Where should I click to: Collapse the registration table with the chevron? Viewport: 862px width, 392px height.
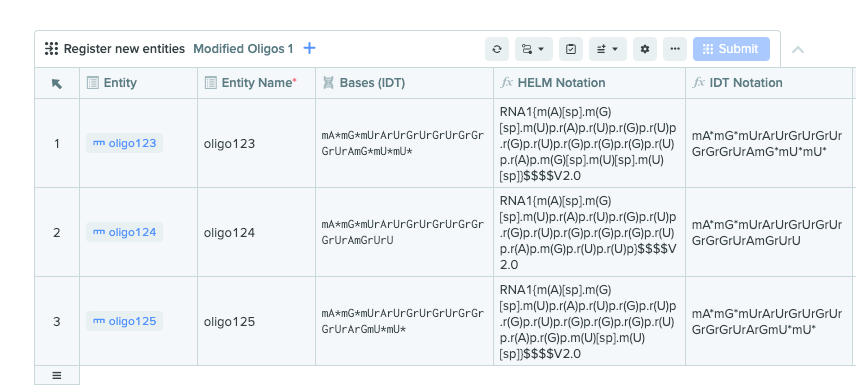[798, 49]
